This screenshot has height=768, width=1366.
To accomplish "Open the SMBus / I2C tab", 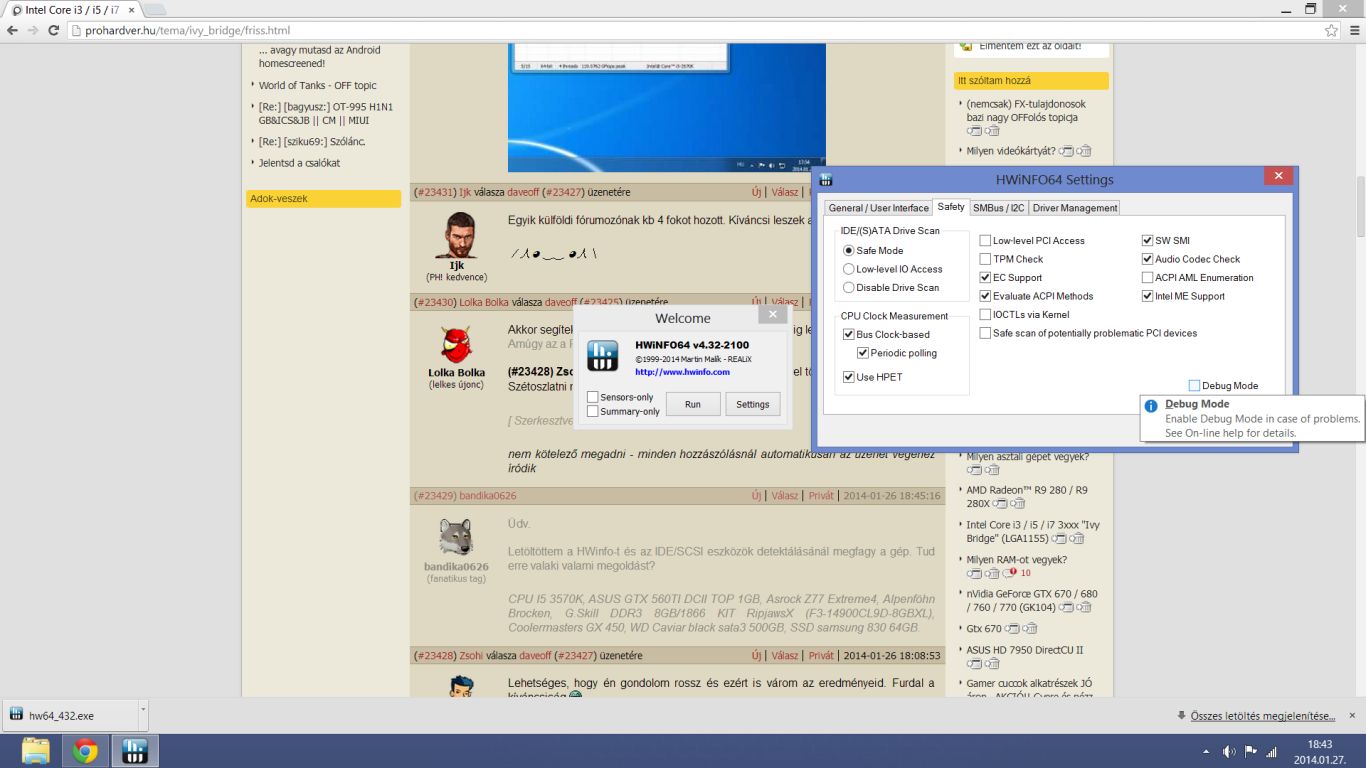I will (999, 208).
